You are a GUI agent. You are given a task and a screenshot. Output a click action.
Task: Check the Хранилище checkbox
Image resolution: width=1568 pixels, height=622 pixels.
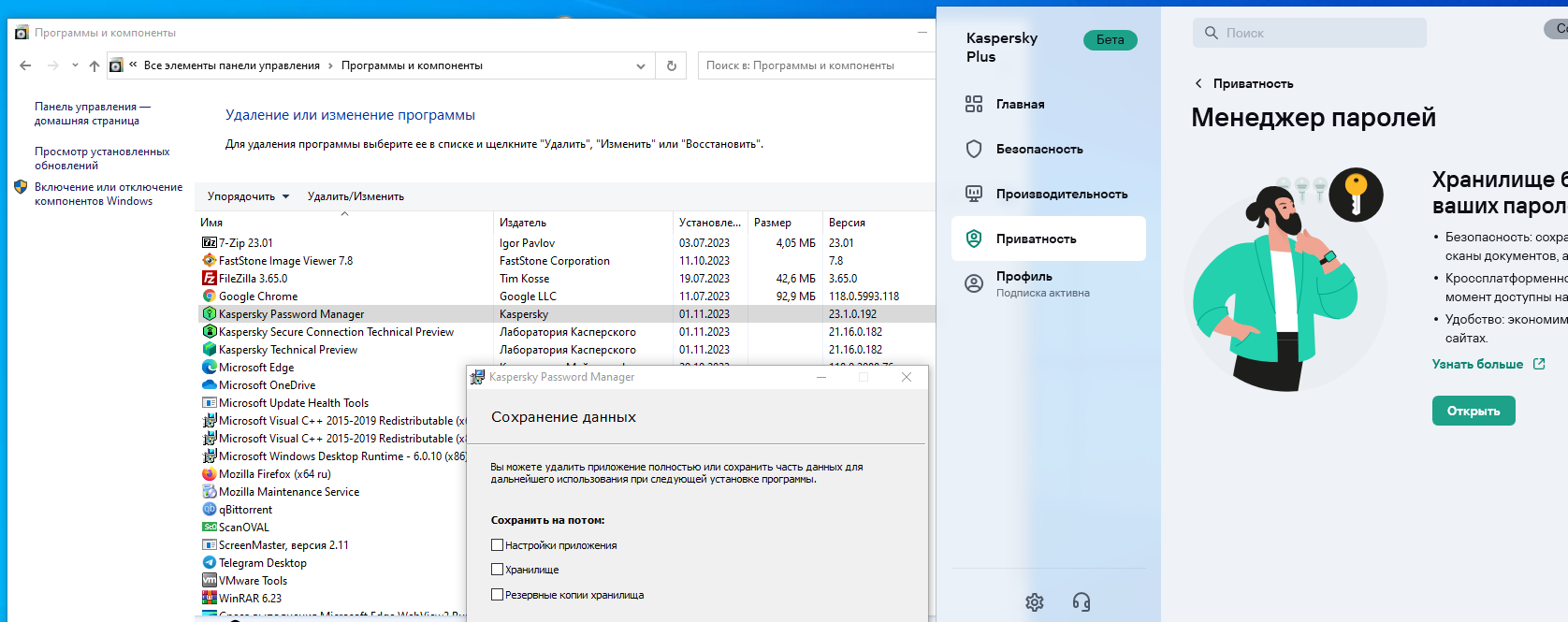point(497,569)
